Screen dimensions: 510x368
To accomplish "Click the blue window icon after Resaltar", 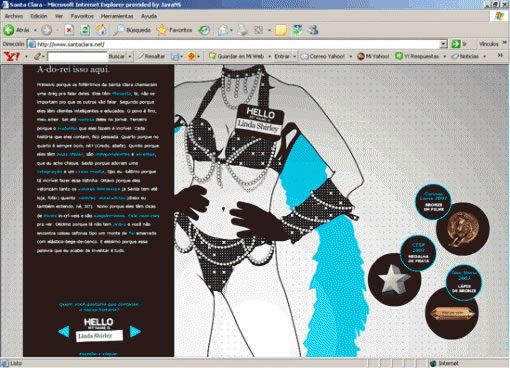I will 175,56.
